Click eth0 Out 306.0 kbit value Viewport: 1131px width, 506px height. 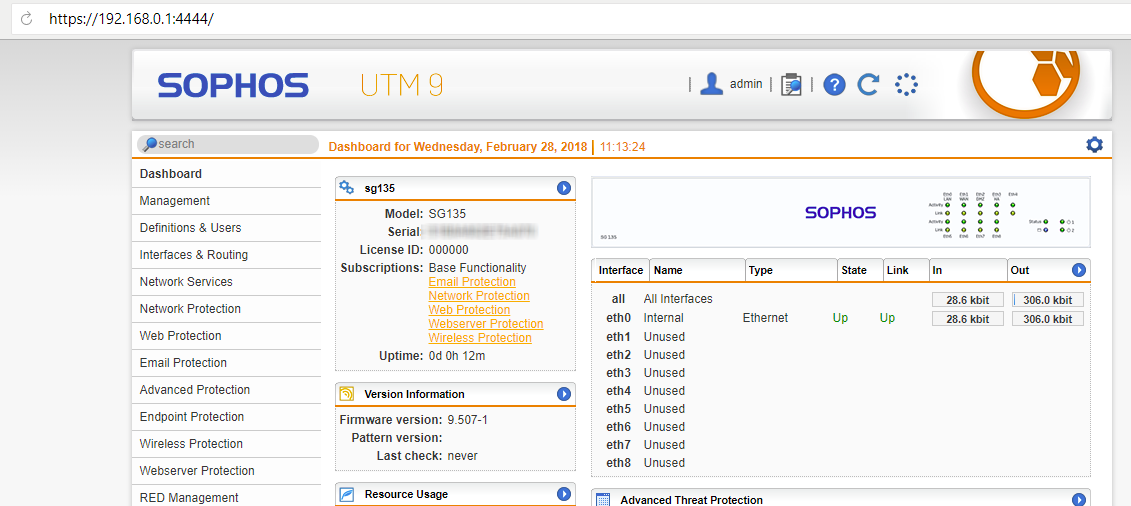pyautogui.click(x=1048, y=319)
